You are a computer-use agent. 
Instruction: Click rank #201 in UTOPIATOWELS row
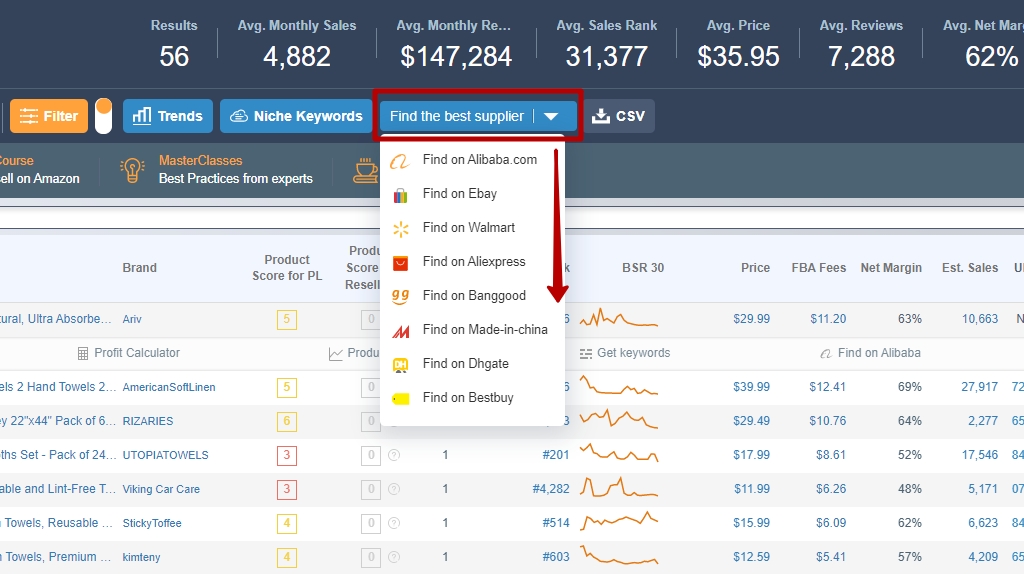coord(556,455)
